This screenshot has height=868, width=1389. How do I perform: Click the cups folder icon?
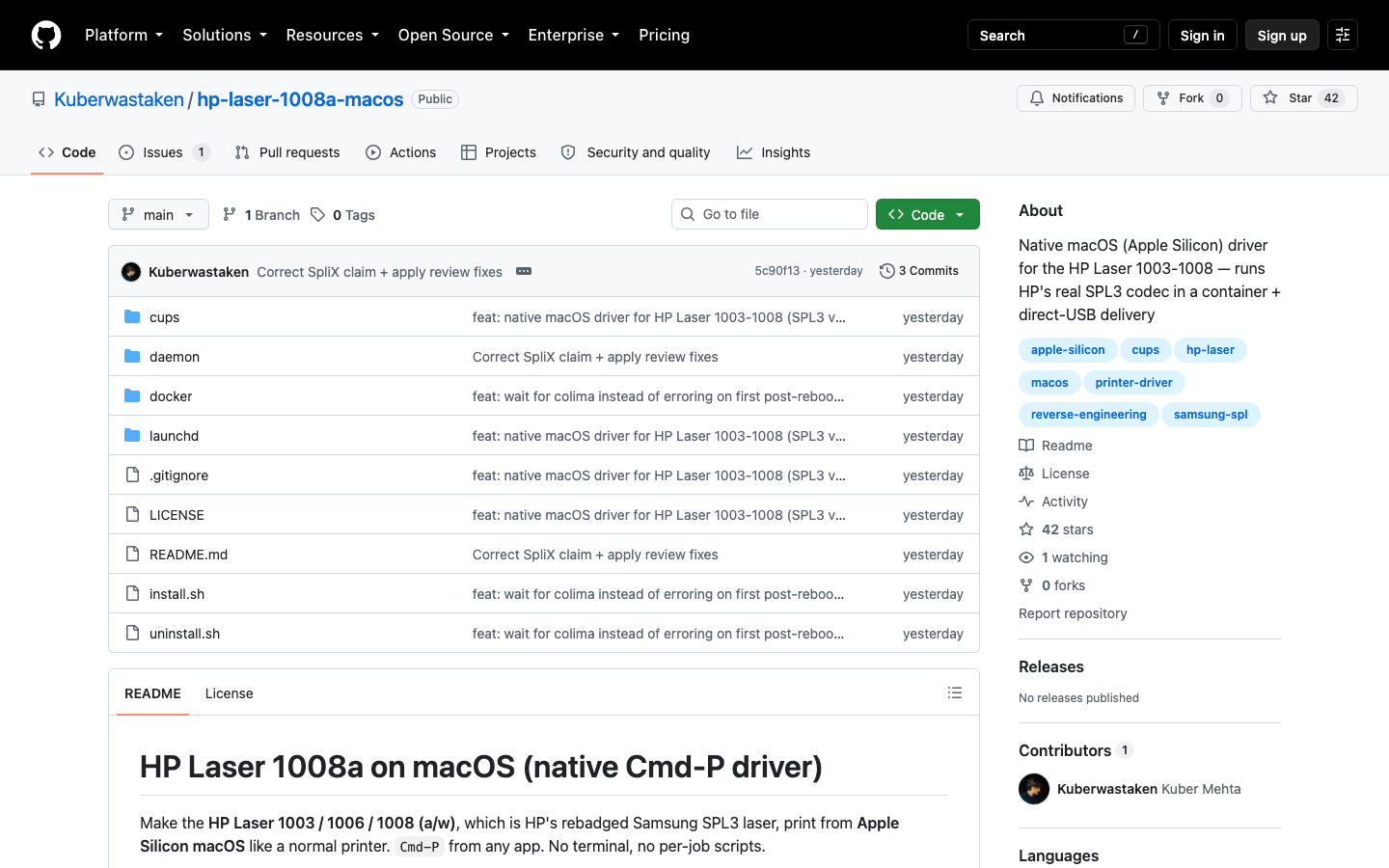pyautogui.click(x=132, y=316)
